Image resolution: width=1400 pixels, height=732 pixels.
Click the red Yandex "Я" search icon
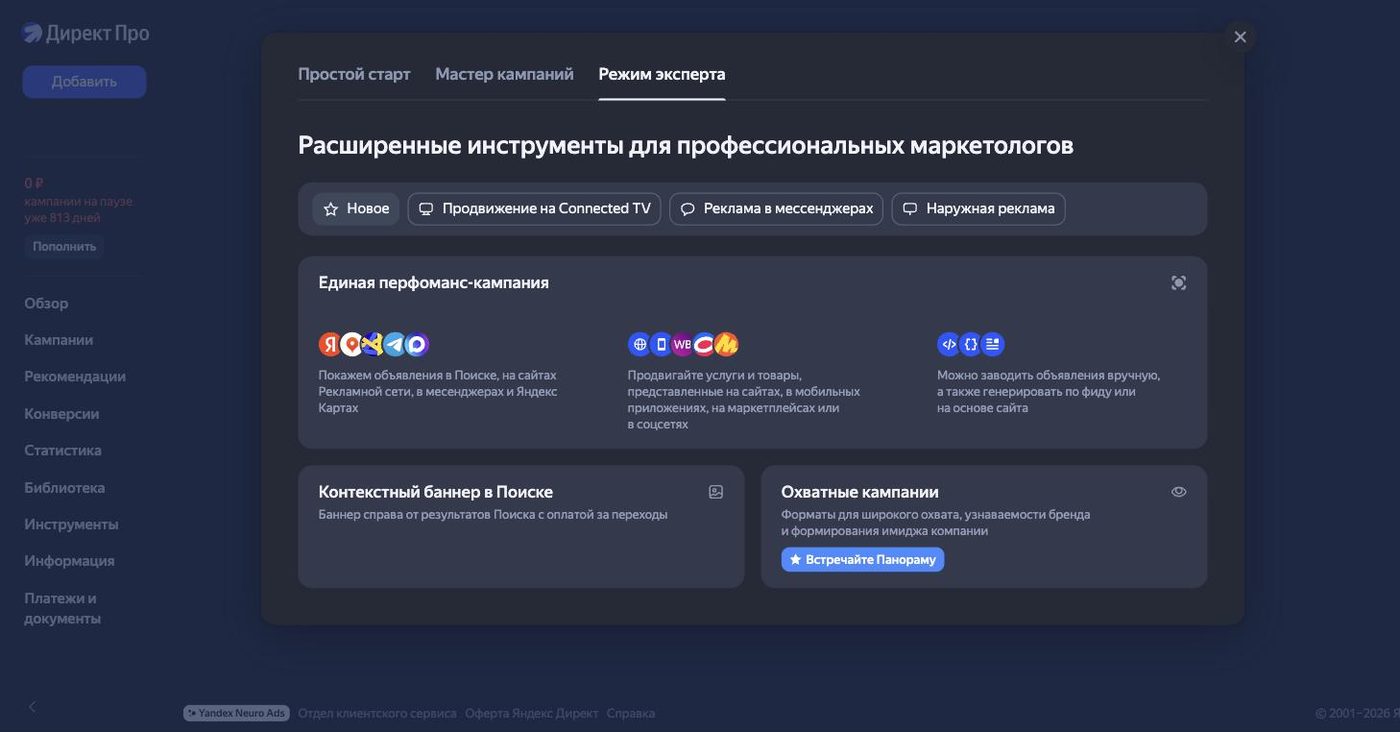pos(330,344)
